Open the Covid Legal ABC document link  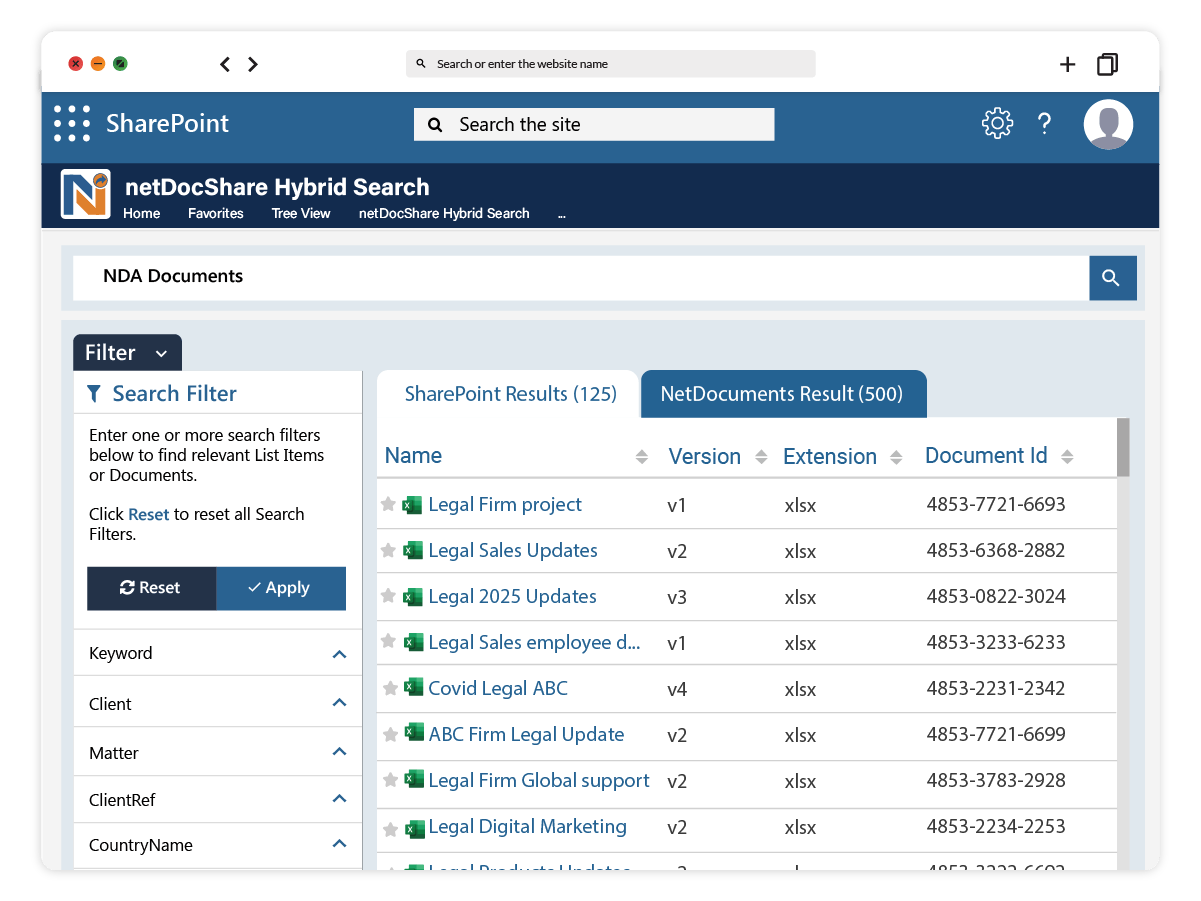click(x=498, y=688)
